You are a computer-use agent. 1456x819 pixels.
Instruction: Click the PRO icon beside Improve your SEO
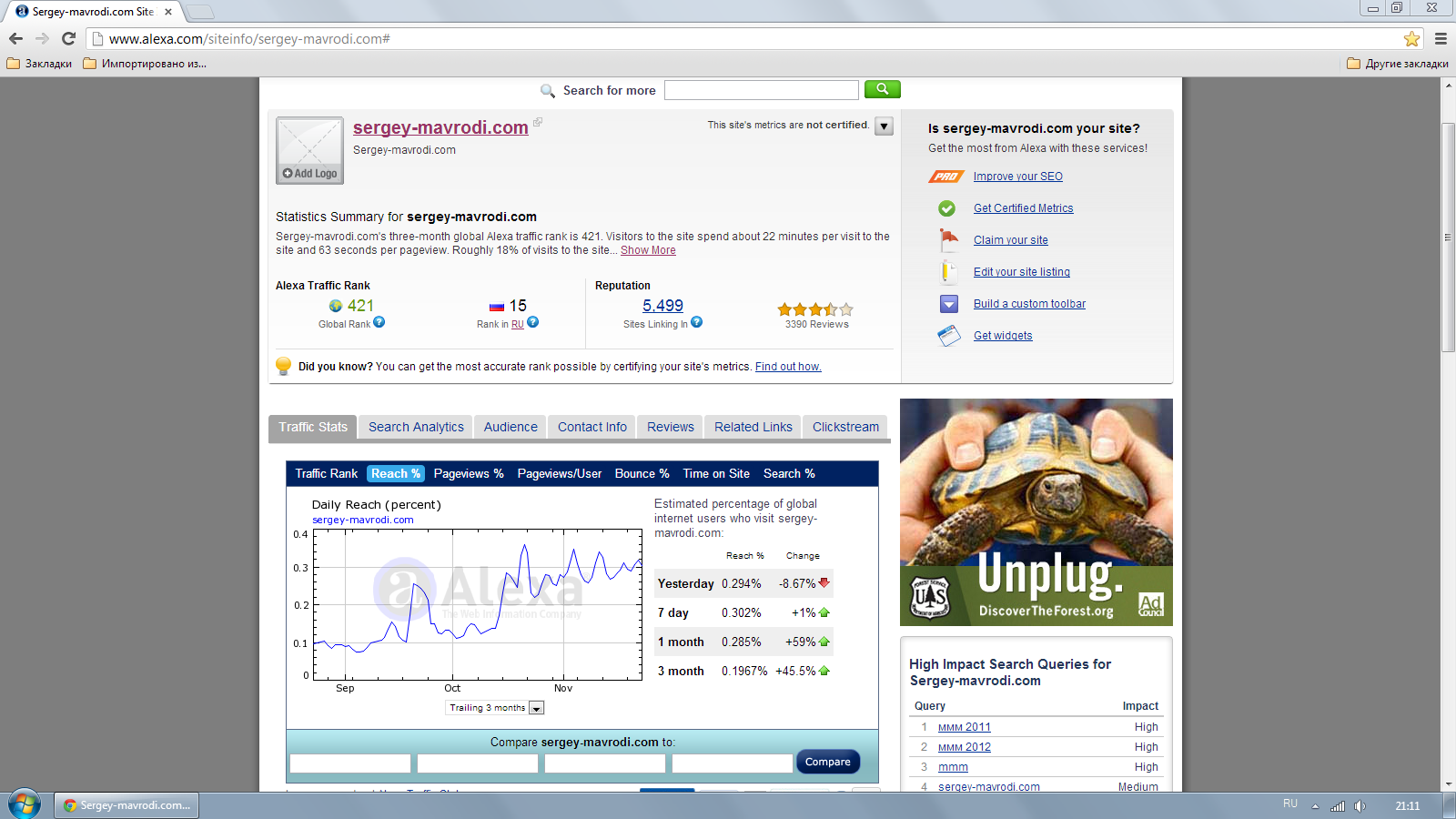(x=946, y=177)
